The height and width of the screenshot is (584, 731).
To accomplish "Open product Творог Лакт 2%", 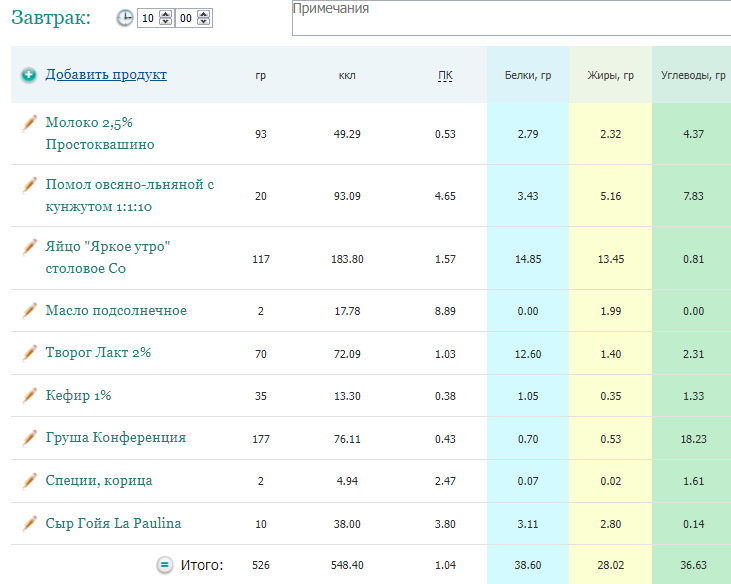I will 98,353.
